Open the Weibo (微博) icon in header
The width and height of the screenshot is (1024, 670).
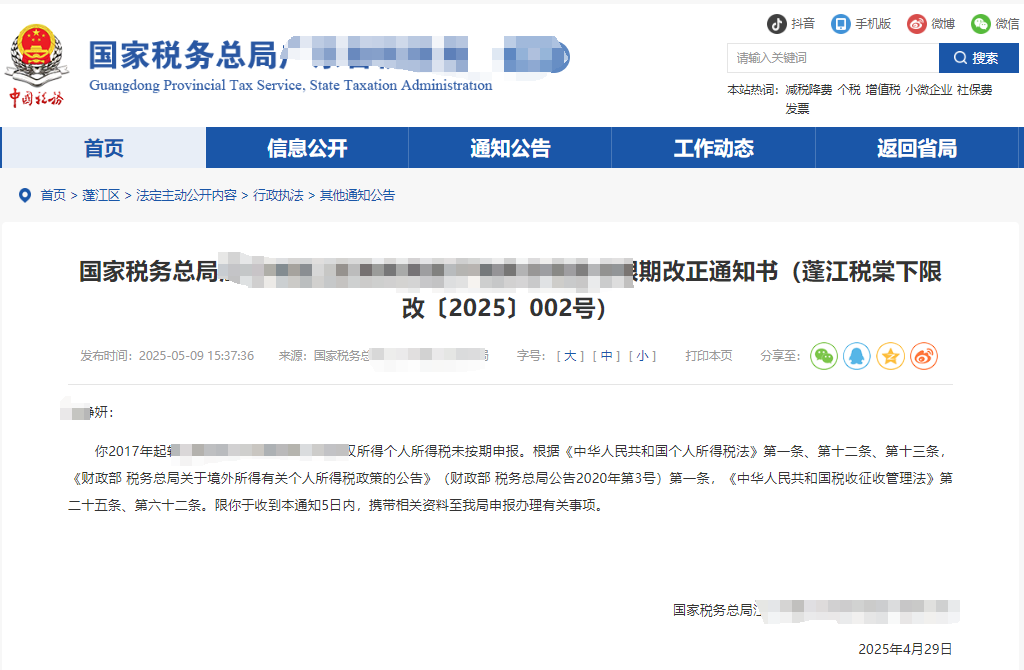tap(916, 24)
